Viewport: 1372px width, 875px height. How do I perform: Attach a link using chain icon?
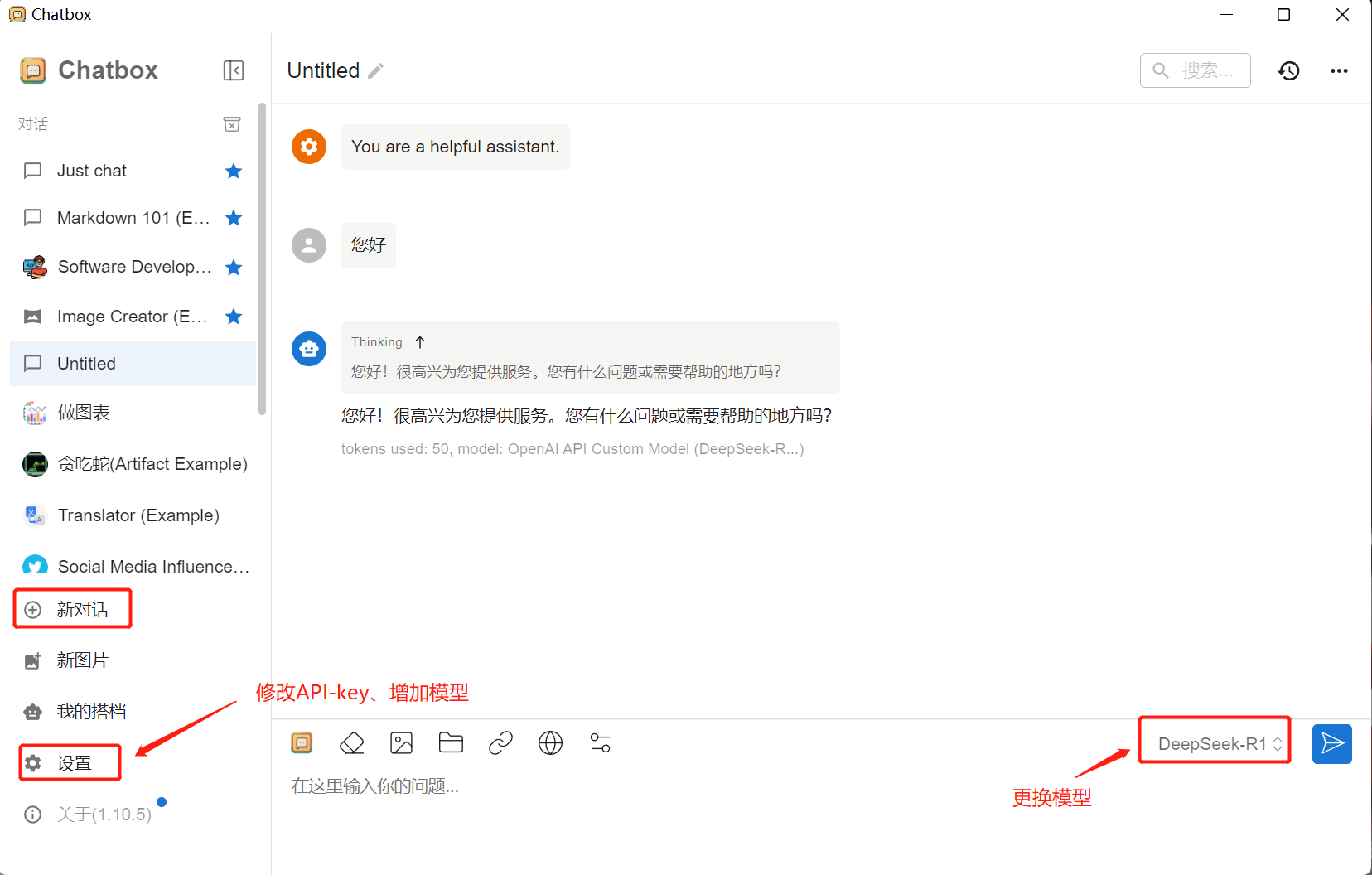[501, 743]
